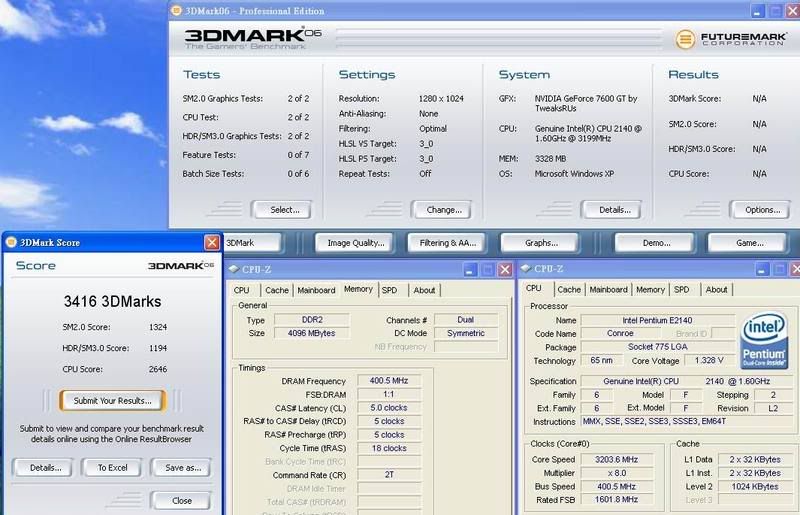Click Submit Your Results...
The height and width of the screenshot is (515, 800).
point(112,401)
